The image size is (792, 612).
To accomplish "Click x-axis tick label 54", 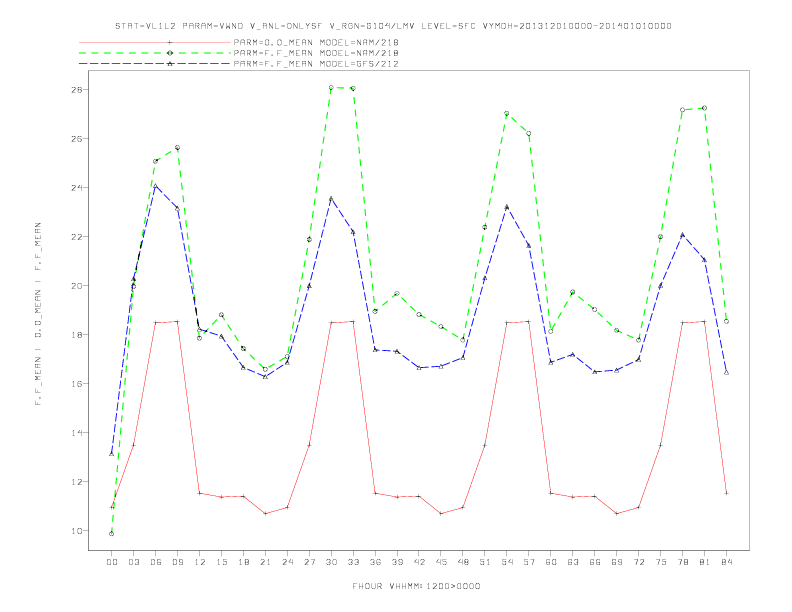I will tap(507, 562).
